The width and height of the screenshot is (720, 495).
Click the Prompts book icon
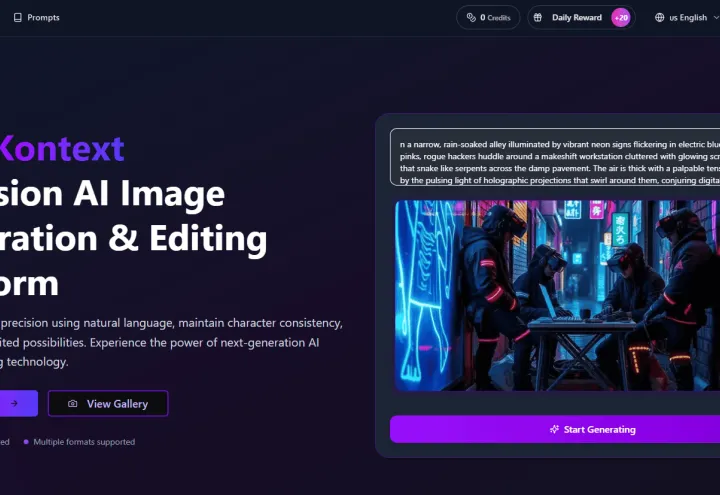point(17,17)
